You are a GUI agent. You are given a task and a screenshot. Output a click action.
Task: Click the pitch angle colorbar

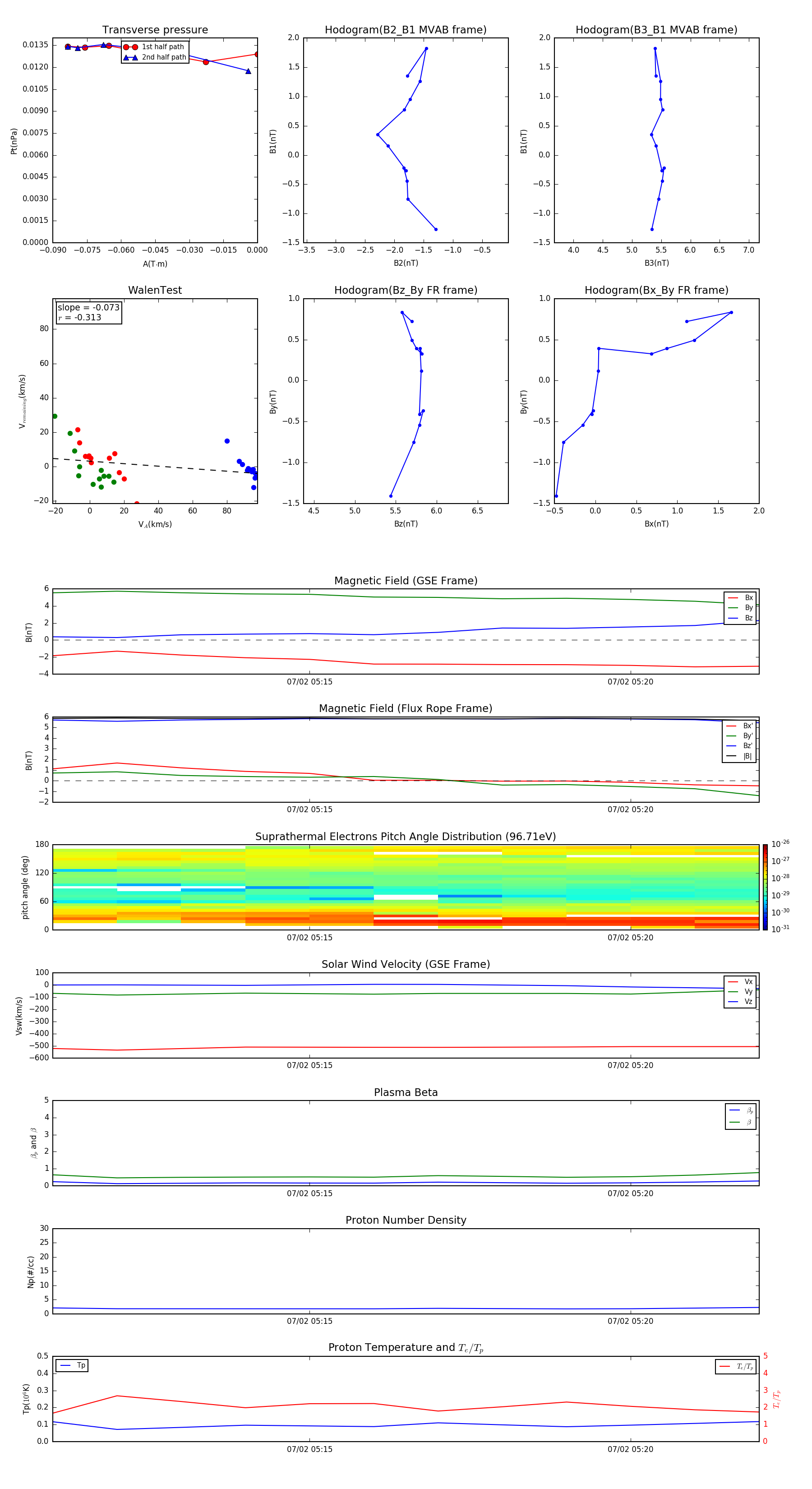[x=765, y=887]
